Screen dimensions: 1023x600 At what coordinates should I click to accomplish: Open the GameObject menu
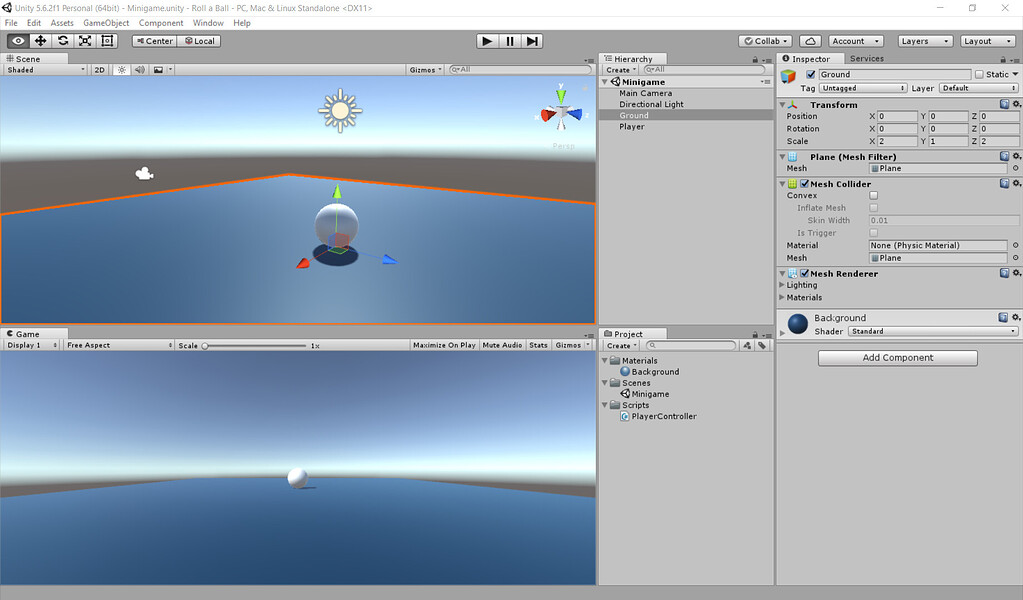click(105, 22)
